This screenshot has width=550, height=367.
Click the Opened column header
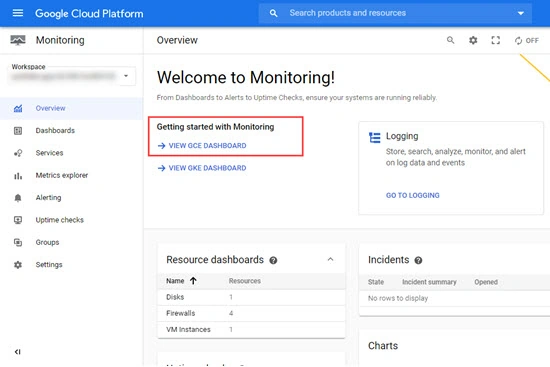(486, 282)
